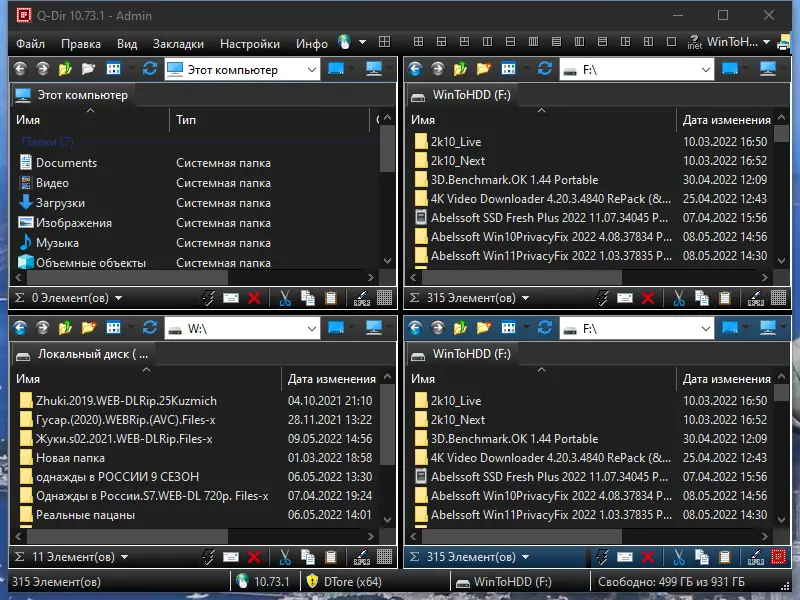Select Новая папка in W:\ pane
The image size is (800, 600).
pyautogui.click(x=70, y=458)
